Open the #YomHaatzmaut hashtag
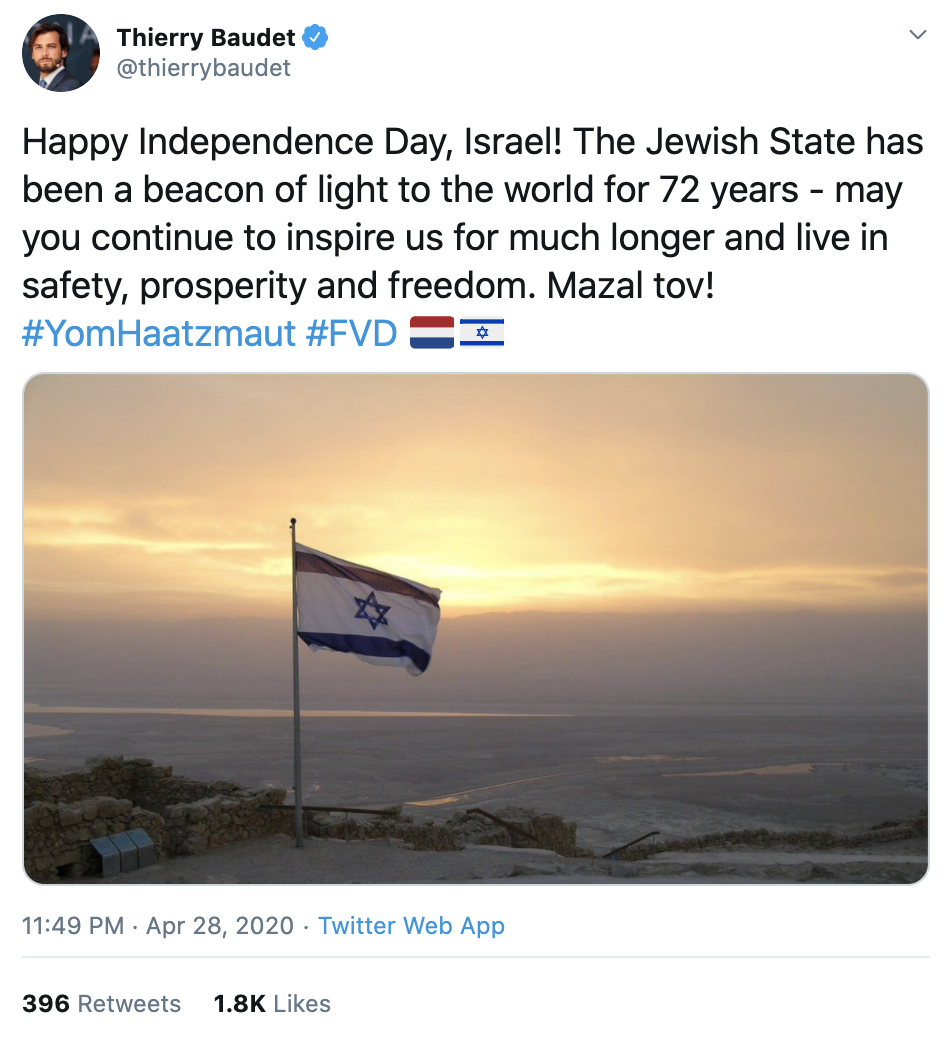Image resolution: width=950 pixels, height=1038 pixels. point(158,333)
